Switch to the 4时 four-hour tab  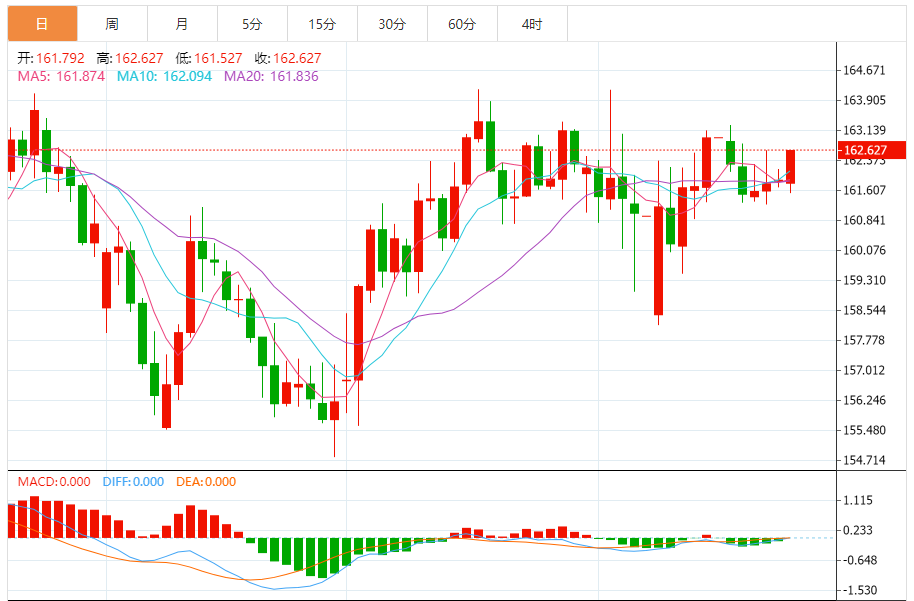(x=532, y=24)
